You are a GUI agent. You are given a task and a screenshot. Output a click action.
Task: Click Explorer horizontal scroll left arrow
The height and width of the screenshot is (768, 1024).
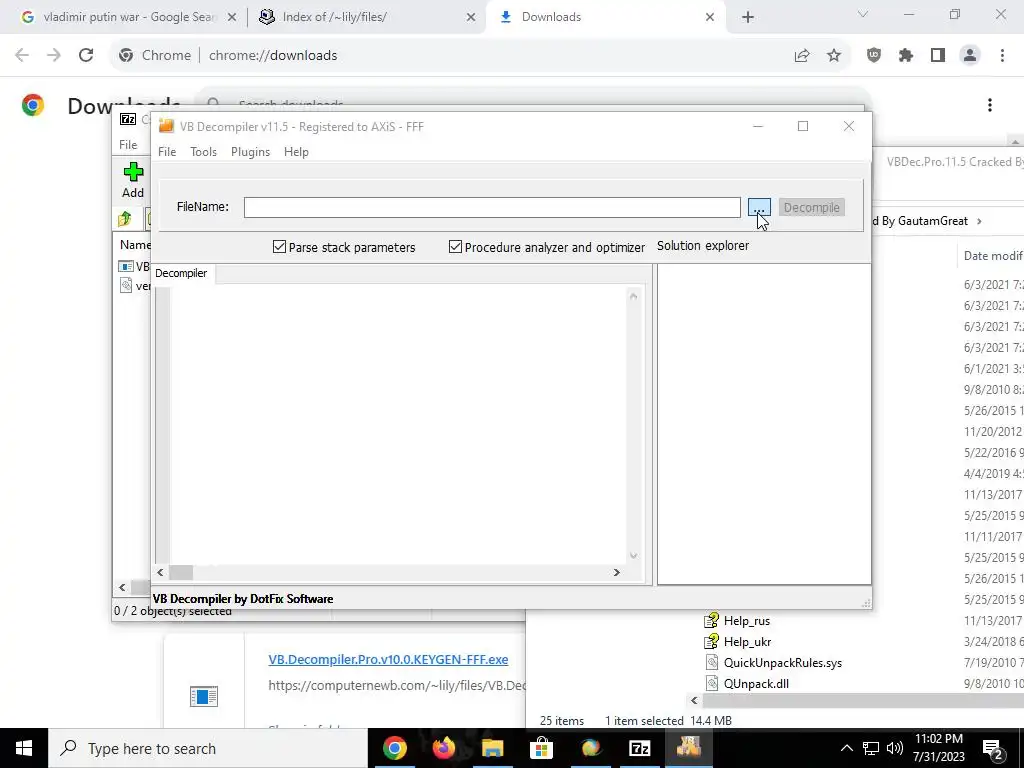[x=694, y=700]
